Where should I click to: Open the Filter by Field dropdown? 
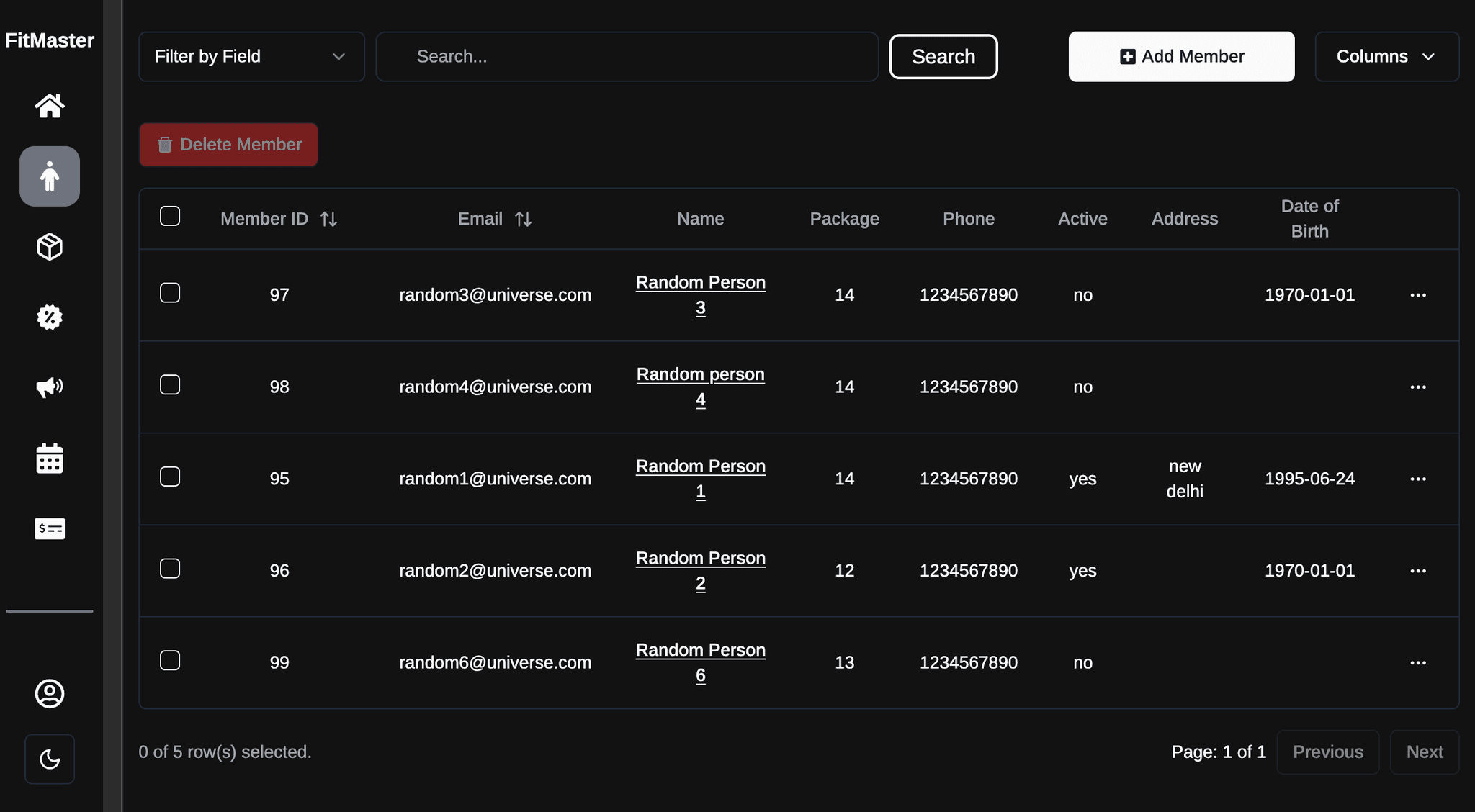click(x=251, y=56)
